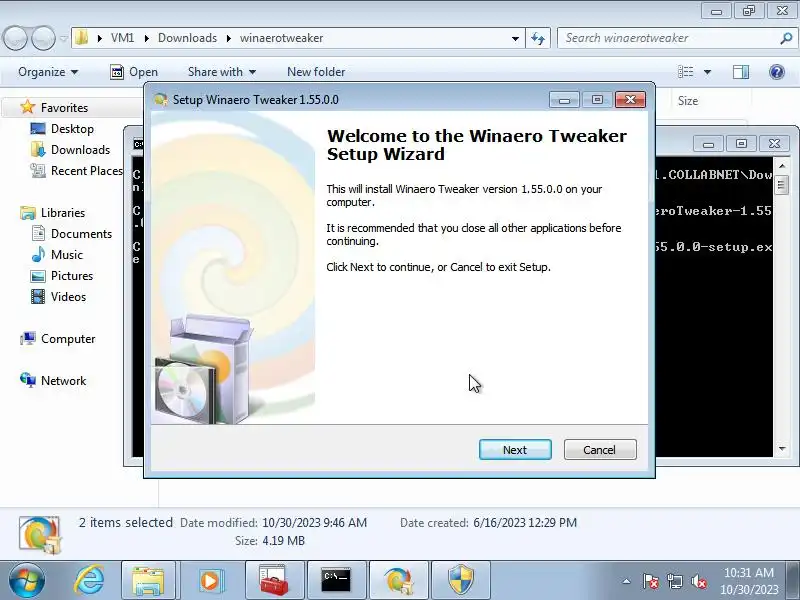The height and width of the screenshot is (600, 800).
Task: Launch Internet Explorer from the taskbar
Action: coord(89,581)
